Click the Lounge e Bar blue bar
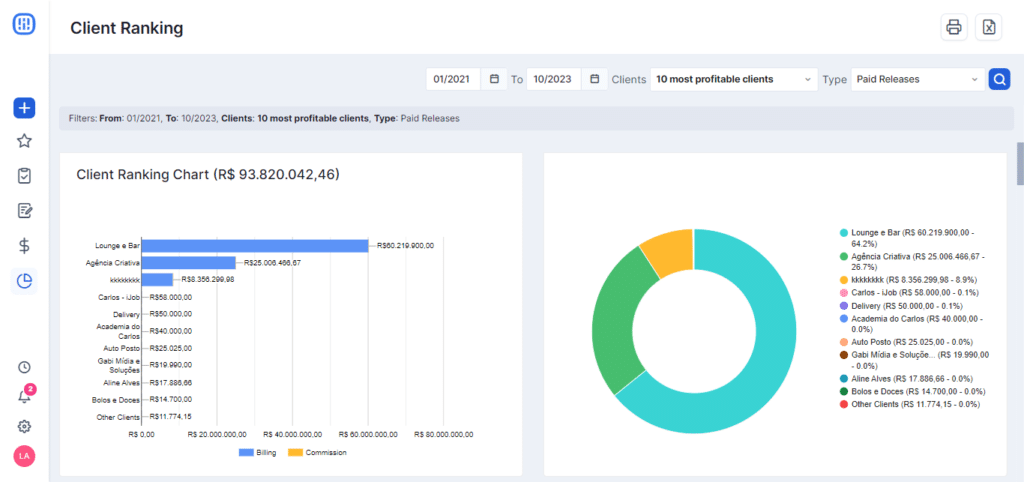Screen dimensions: 1024x482 pos(255,246)
